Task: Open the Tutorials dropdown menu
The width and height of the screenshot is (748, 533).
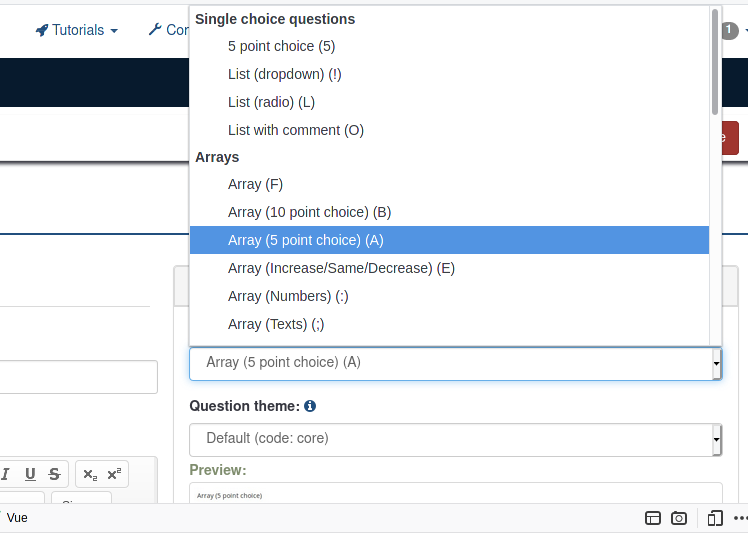Action: 77,30
